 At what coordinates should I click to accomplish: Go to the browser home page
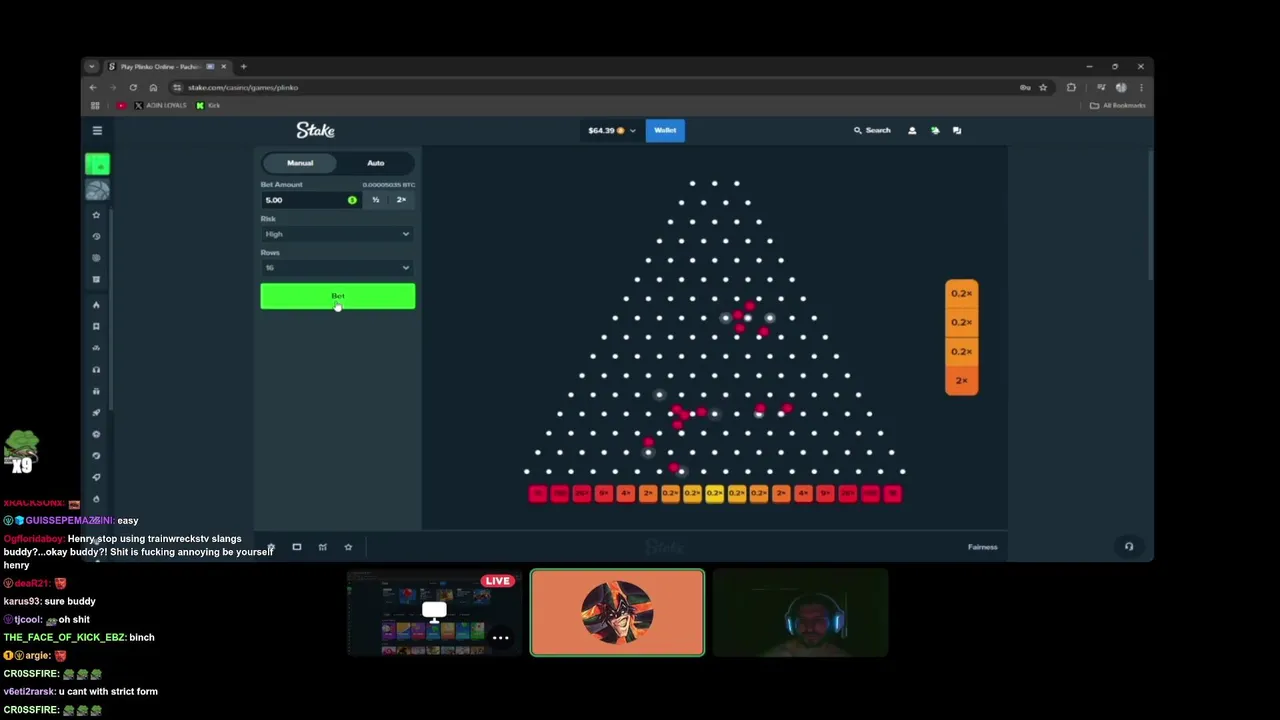tap(153, 87)
